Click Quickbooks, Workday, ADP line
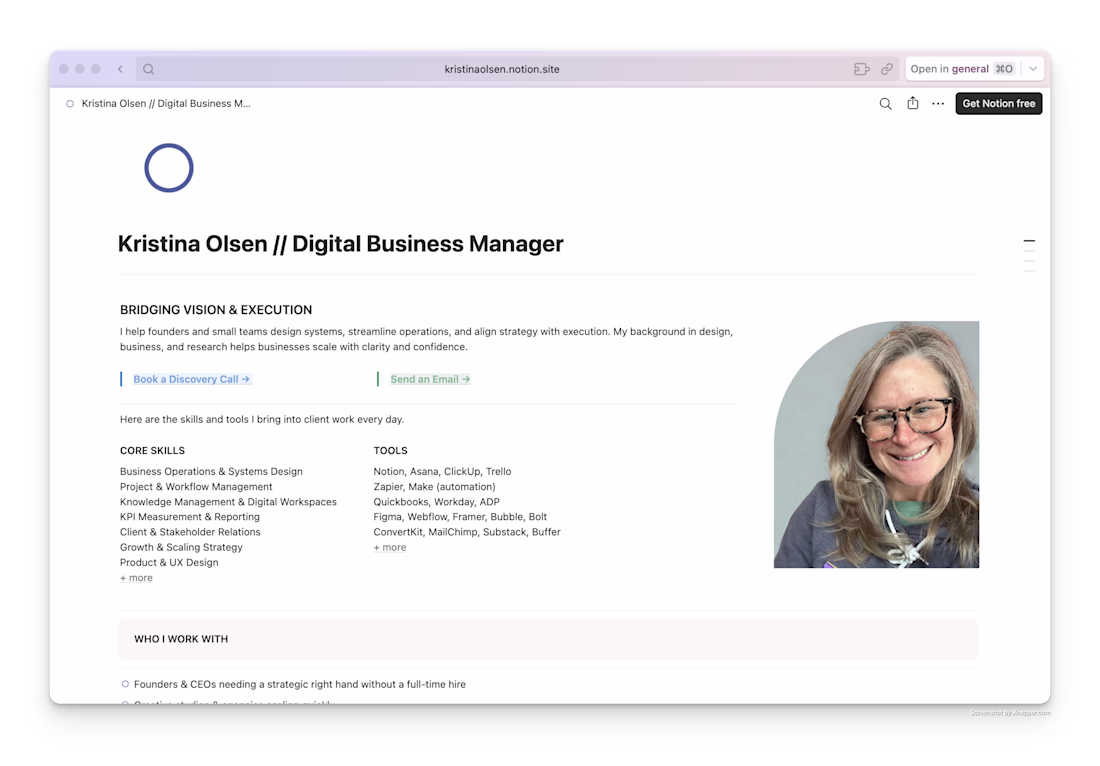The width and height of the screenshot is (1100, 766). pos(436,502)
